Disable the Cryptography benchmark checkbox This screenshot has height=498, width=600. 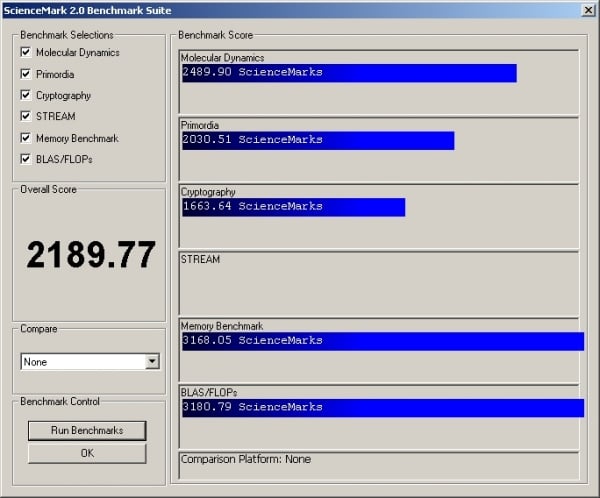click(x=26, y=95)
